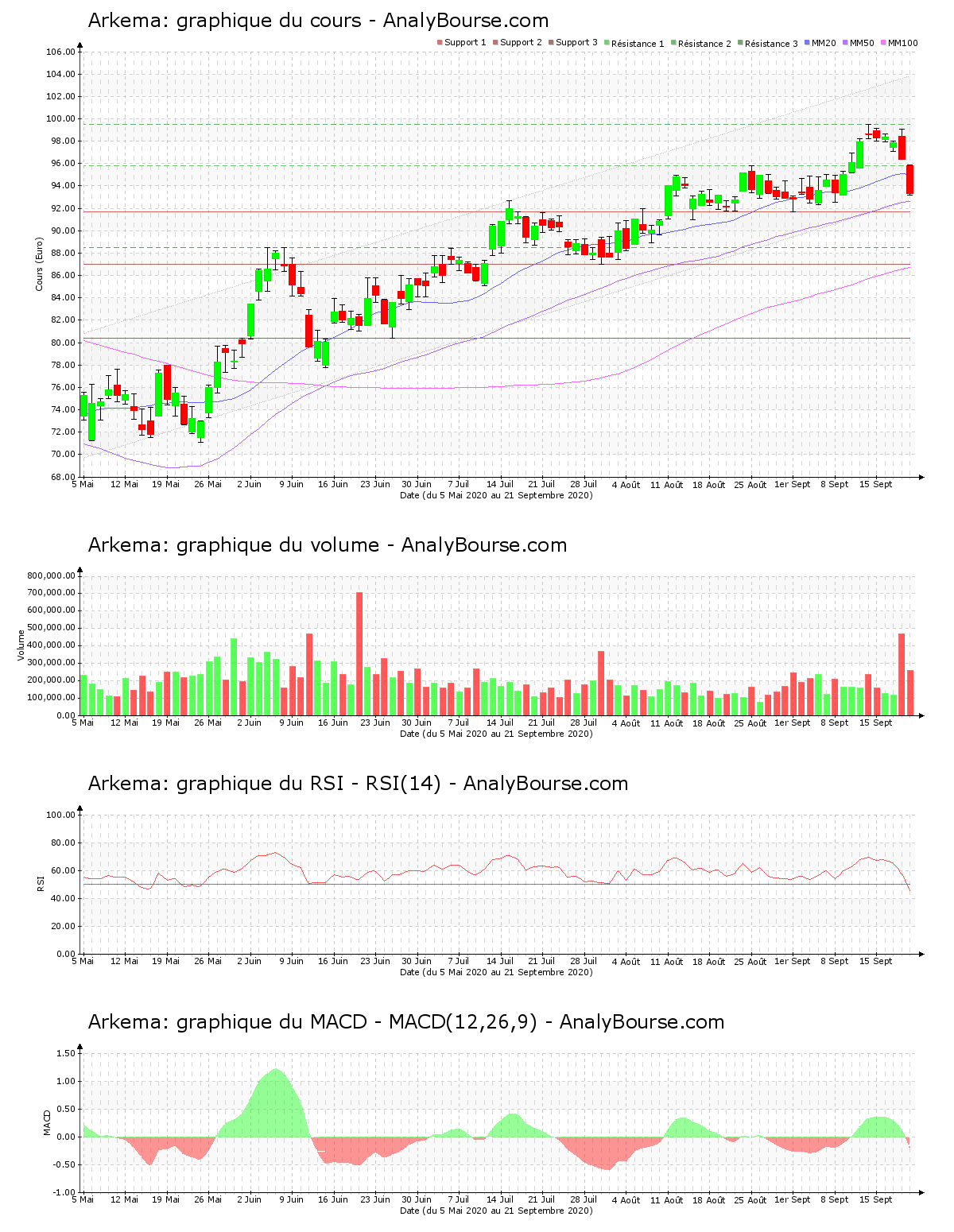Click the '5 Mai' date on the price chart
This screenshot has width=954, height=1232.
pos(83,484)
